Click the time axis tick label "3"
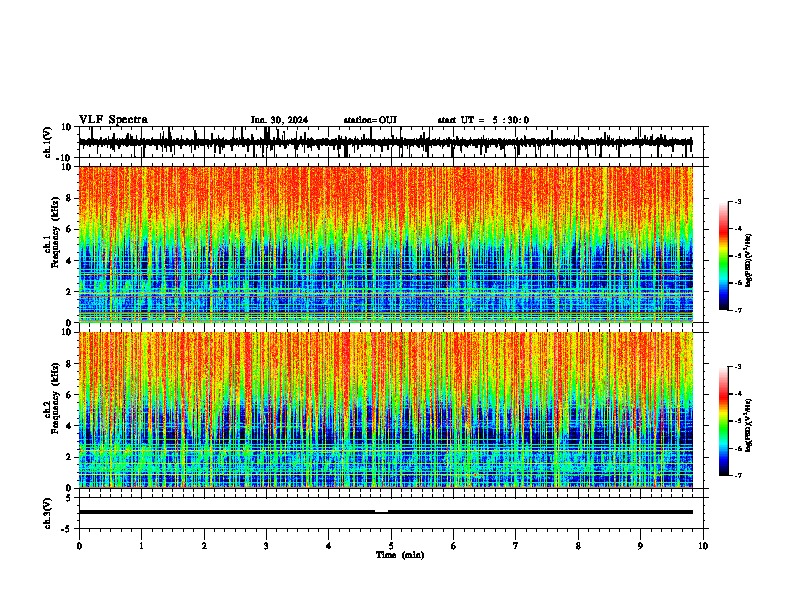Screen dimensions: 792x612 tap(266, 546)
